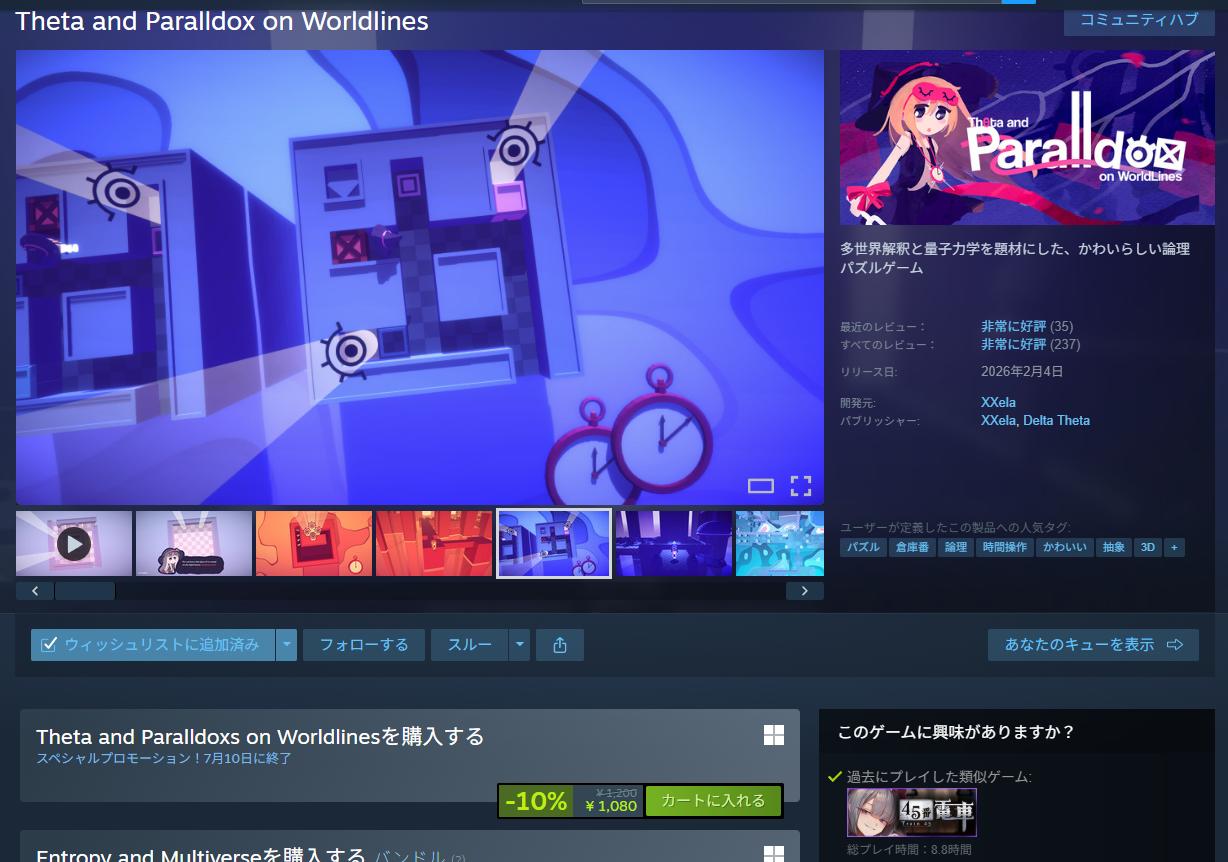This screenshot has width=1228, height=862.
Task: Open developer XXela link
Action: tap(998, 403)
